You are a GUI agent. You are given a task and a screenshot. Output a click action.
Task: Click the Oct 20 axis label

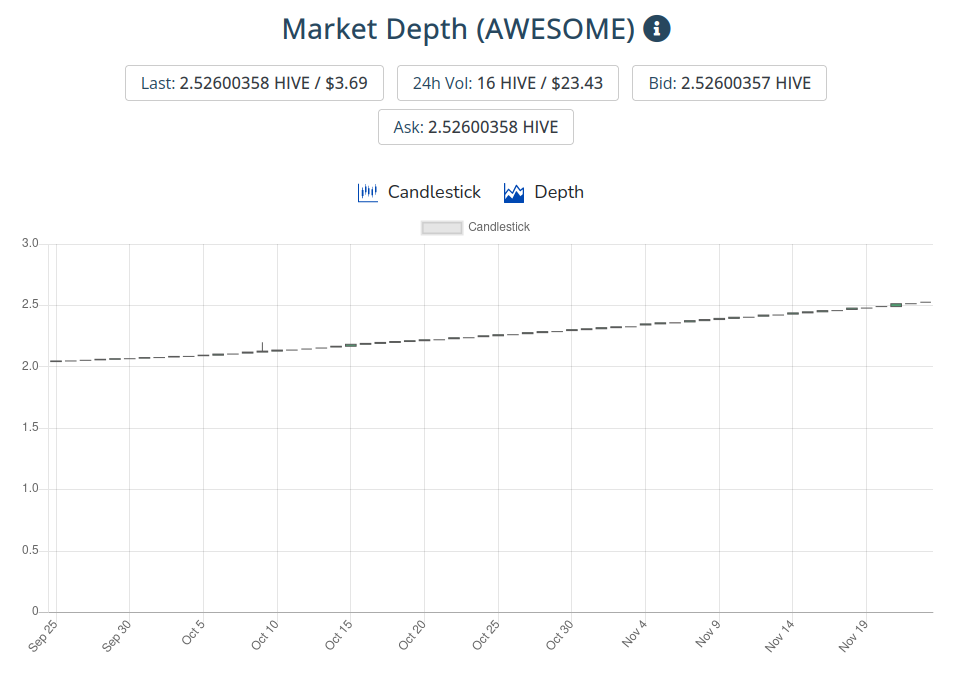click(x=412, y=635)
